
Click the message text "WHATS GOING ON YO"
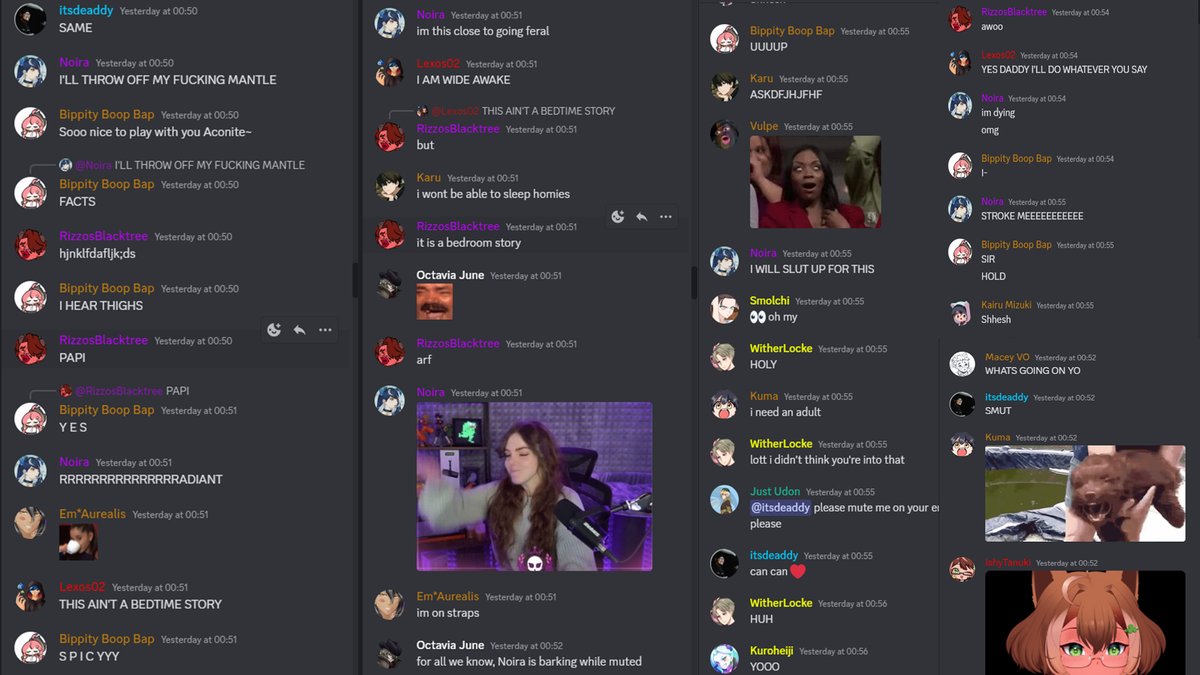[1033, 371]
